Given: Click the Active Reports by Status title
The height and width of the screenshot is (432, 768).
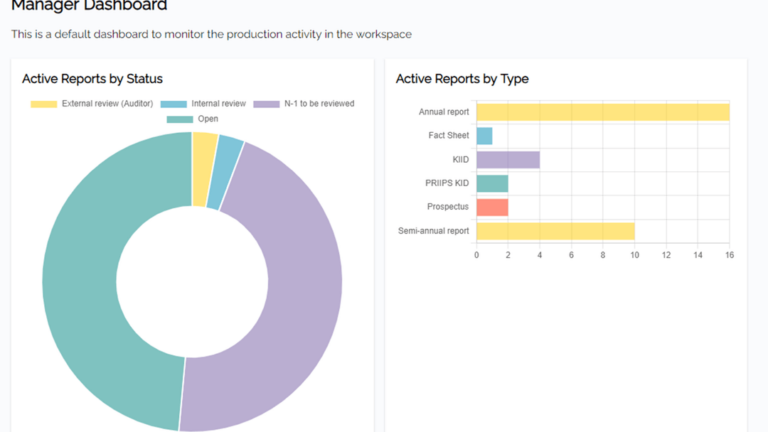Looking at the screenshot, I should coord(92,78).
